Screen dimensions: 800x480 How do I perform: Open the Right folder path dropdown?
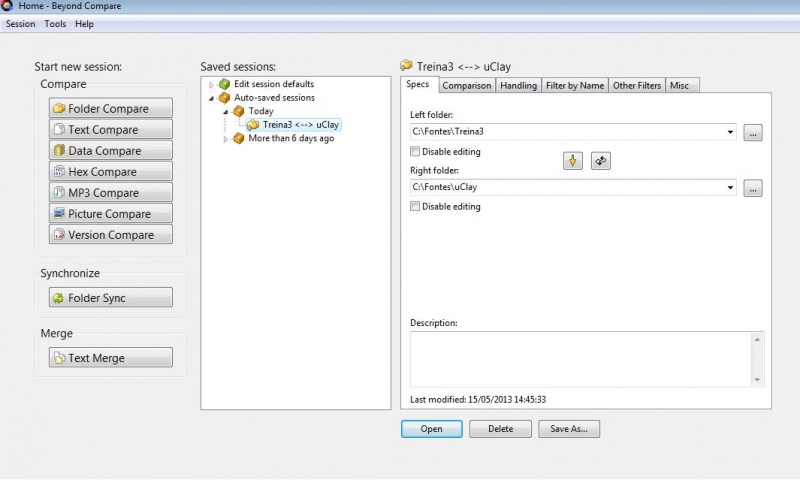pos(730,188)
